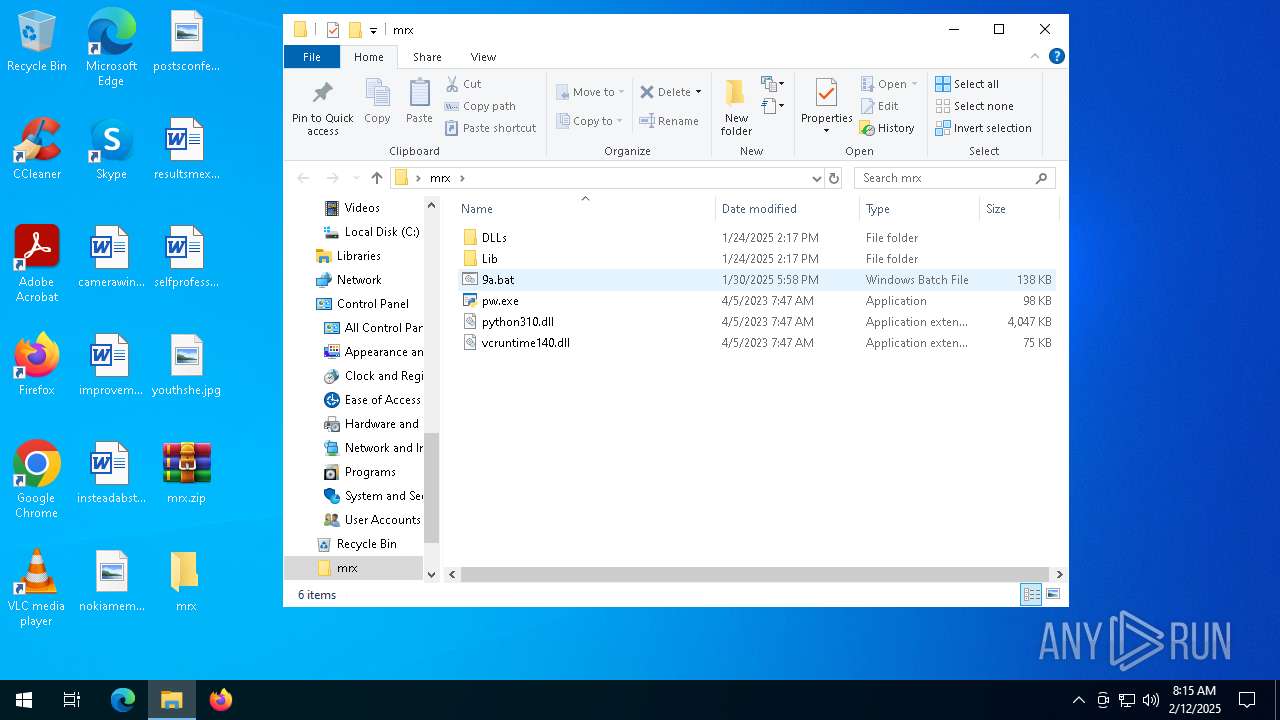This screenshot has width=1280, height=720.
Task: Click the horizontal scrollbar in file list
Action: tap(756, 575)
